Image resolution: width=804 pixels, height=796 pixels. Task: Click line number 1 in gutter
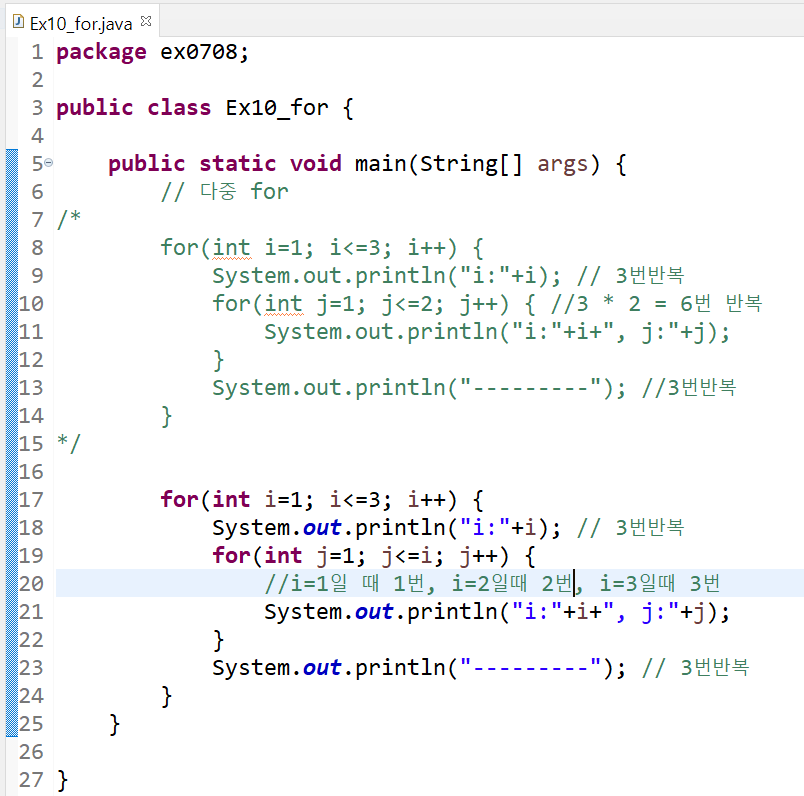pos(37,52)
